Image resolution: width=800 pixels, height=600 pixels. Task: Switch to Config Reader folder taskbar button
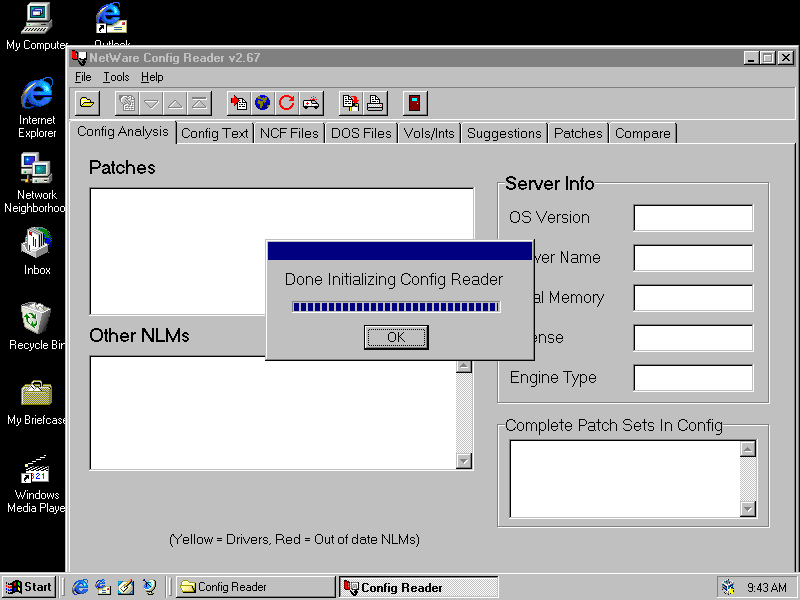point(256,587)
